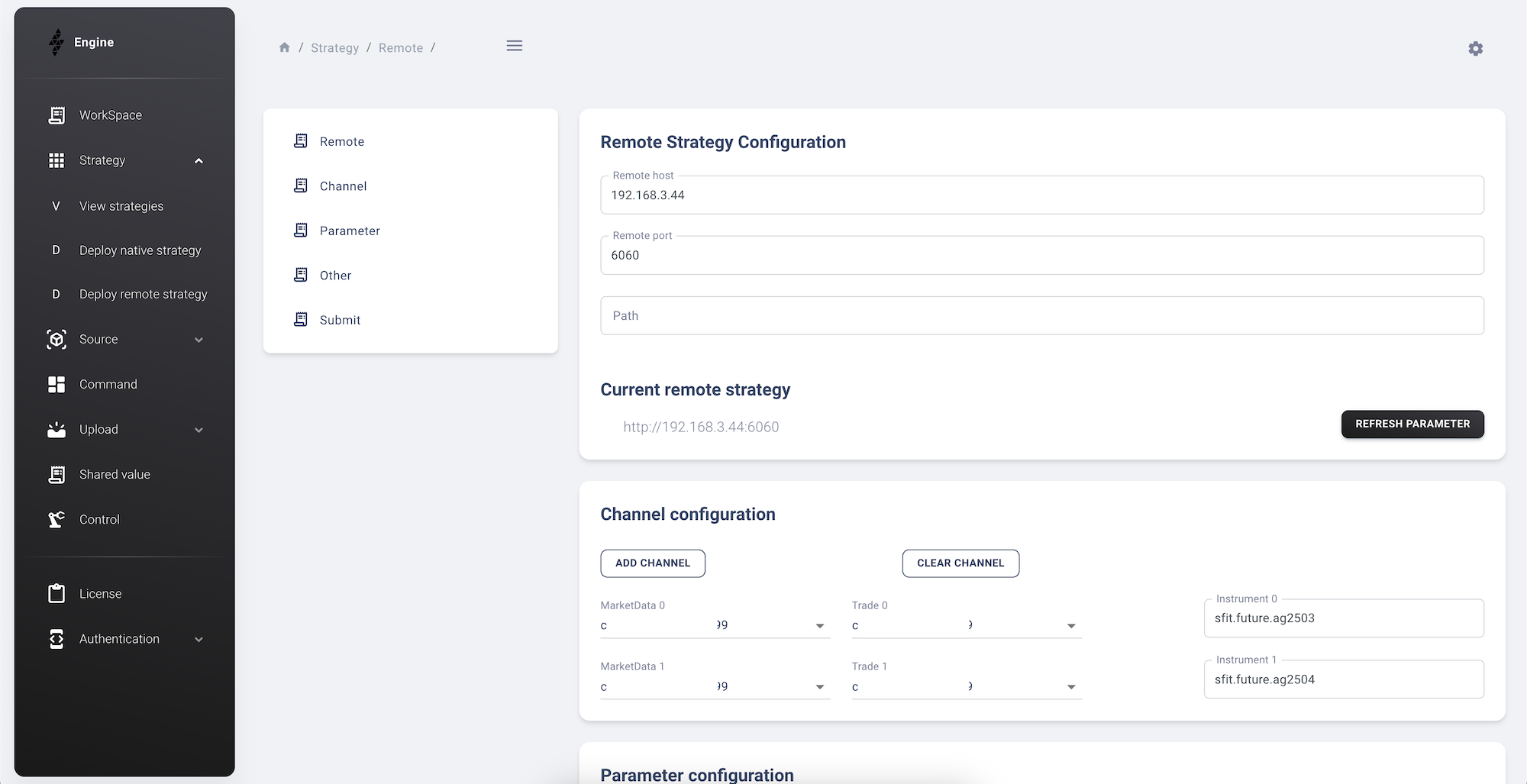Expand the Source sidebar menu
This screenshot has width=1527, height=784.
point(199,340)
